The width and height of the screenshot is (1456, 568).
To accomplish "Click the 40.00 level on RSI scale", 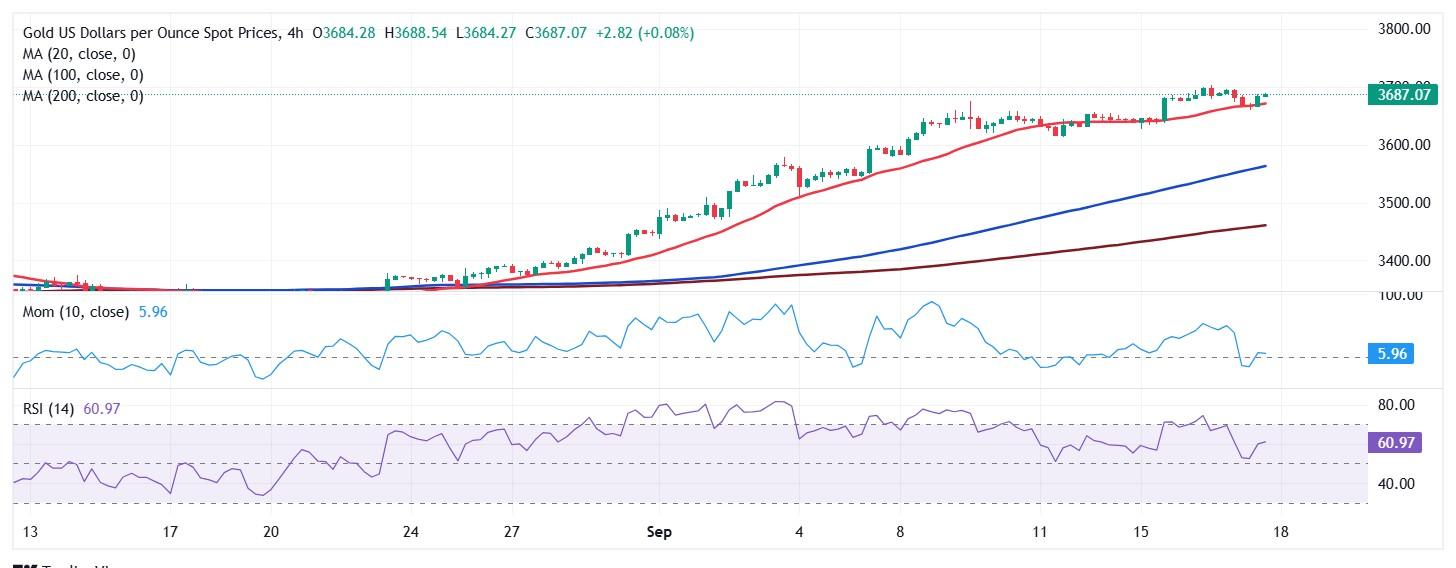I will click(x=1395, y=484).
